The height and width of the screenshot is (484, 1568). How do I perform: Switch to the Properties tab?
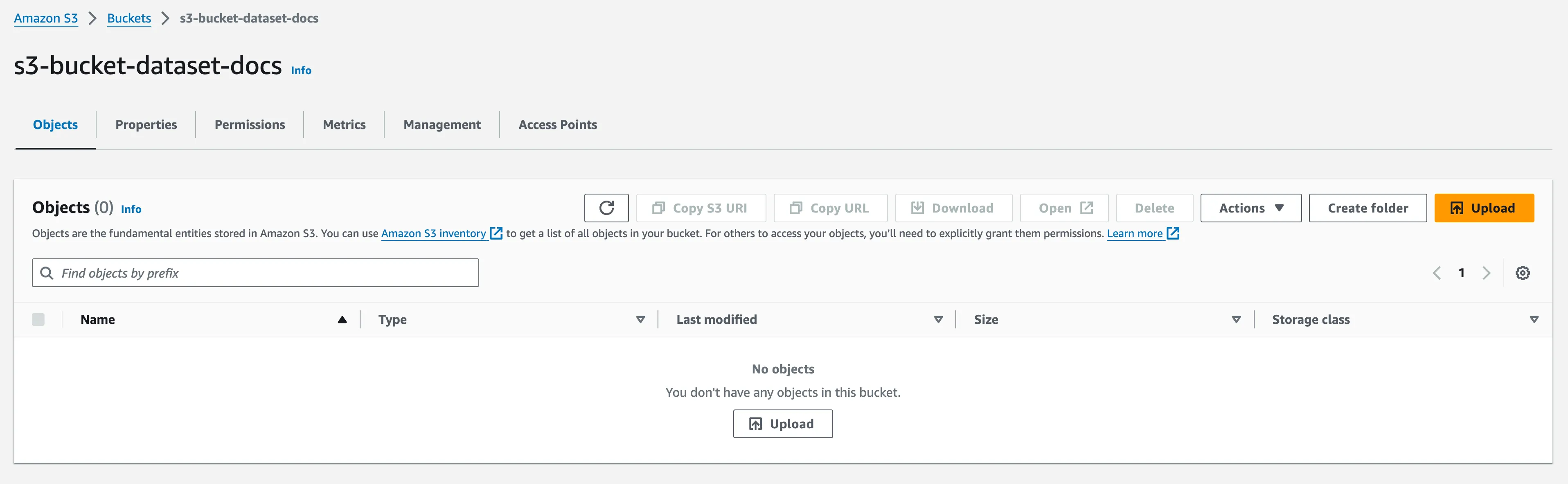click(146, 125)
